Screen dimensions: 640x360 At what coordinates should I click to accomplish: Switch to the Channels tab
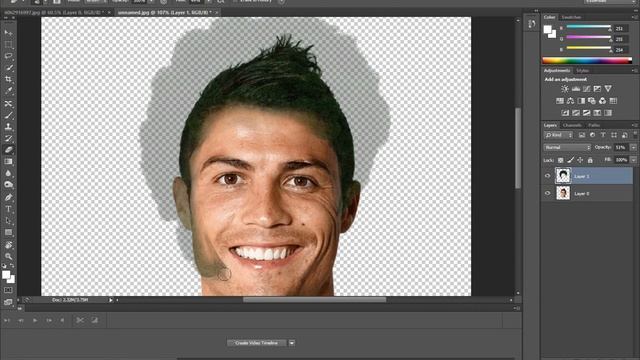click(572, 125)
